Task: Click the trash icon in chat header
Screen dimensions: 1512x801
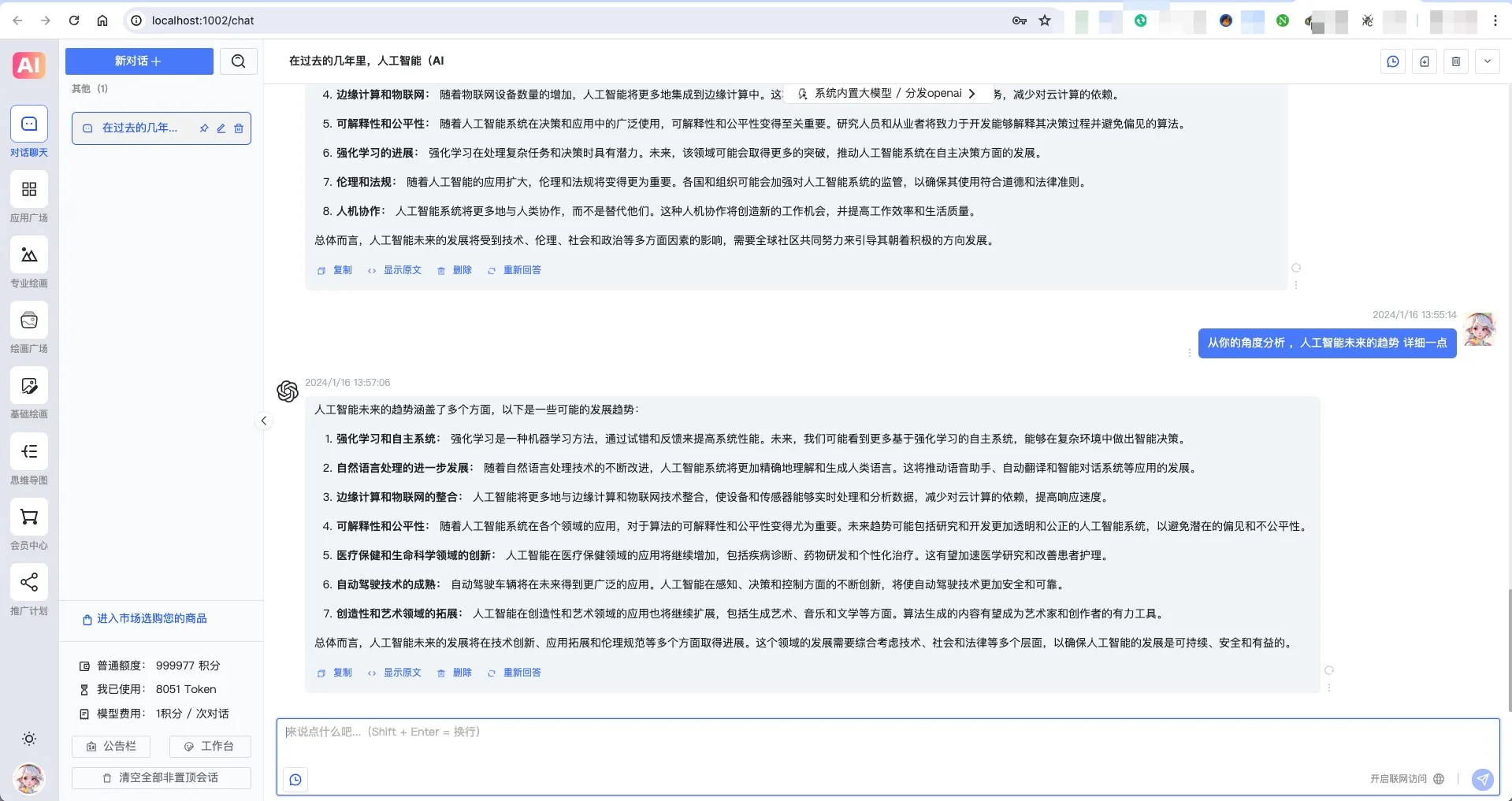Action: click(x=1456, y=61)
